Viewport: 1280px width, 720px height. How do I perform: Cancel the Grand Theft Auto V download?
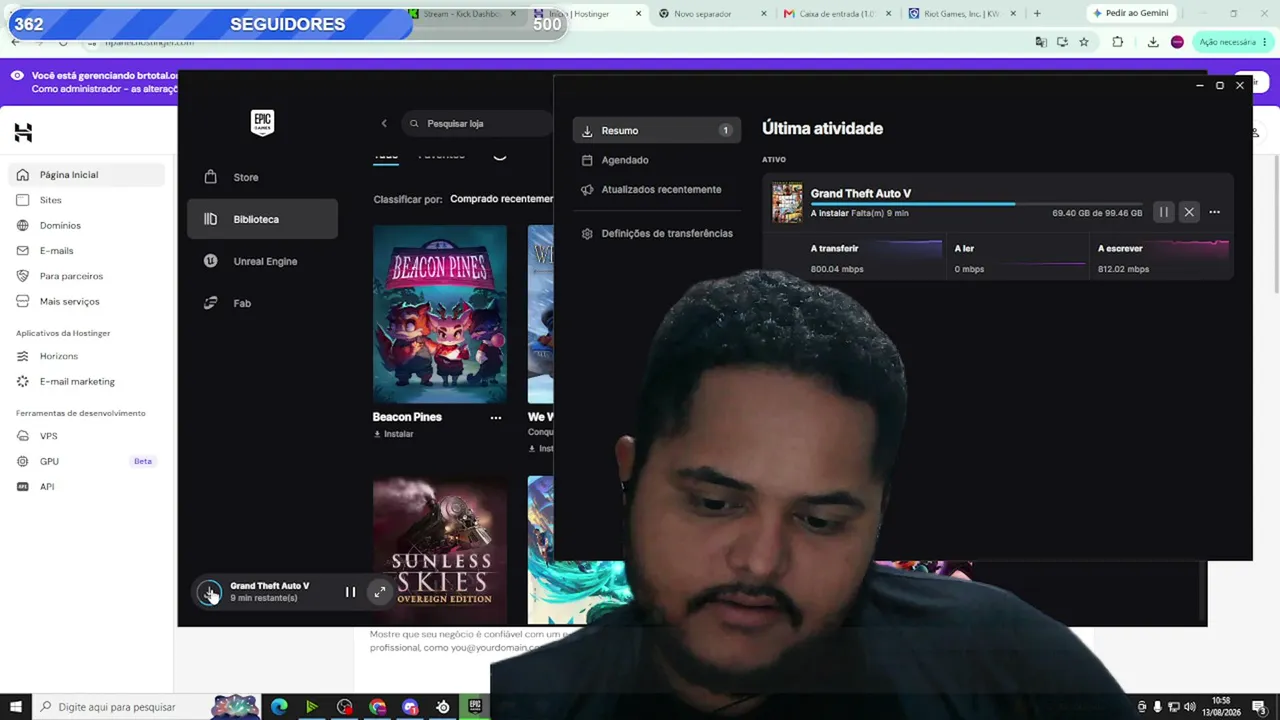click(1189, 212)
